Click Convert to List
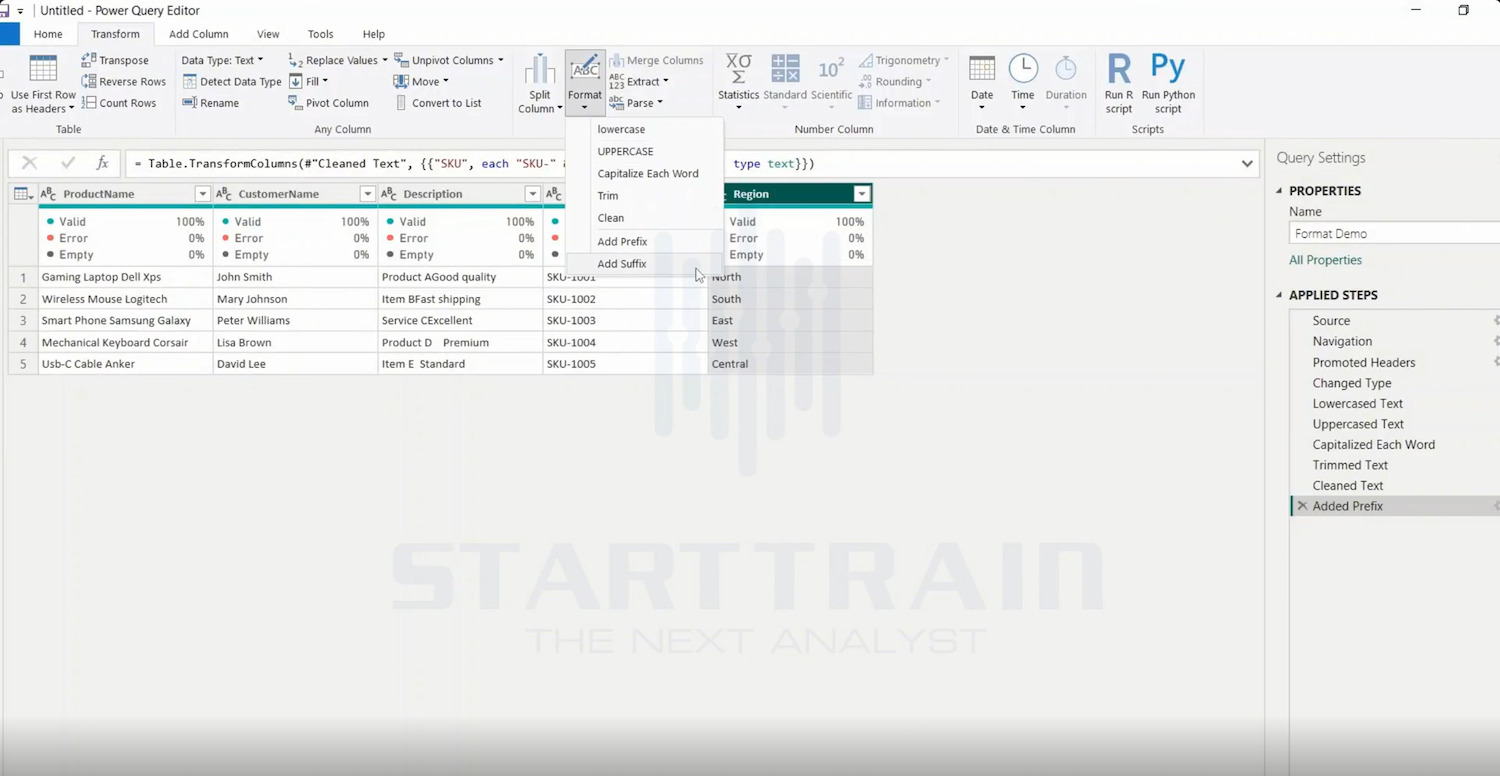The image size is (1500, 776). [x=438, y=103]
